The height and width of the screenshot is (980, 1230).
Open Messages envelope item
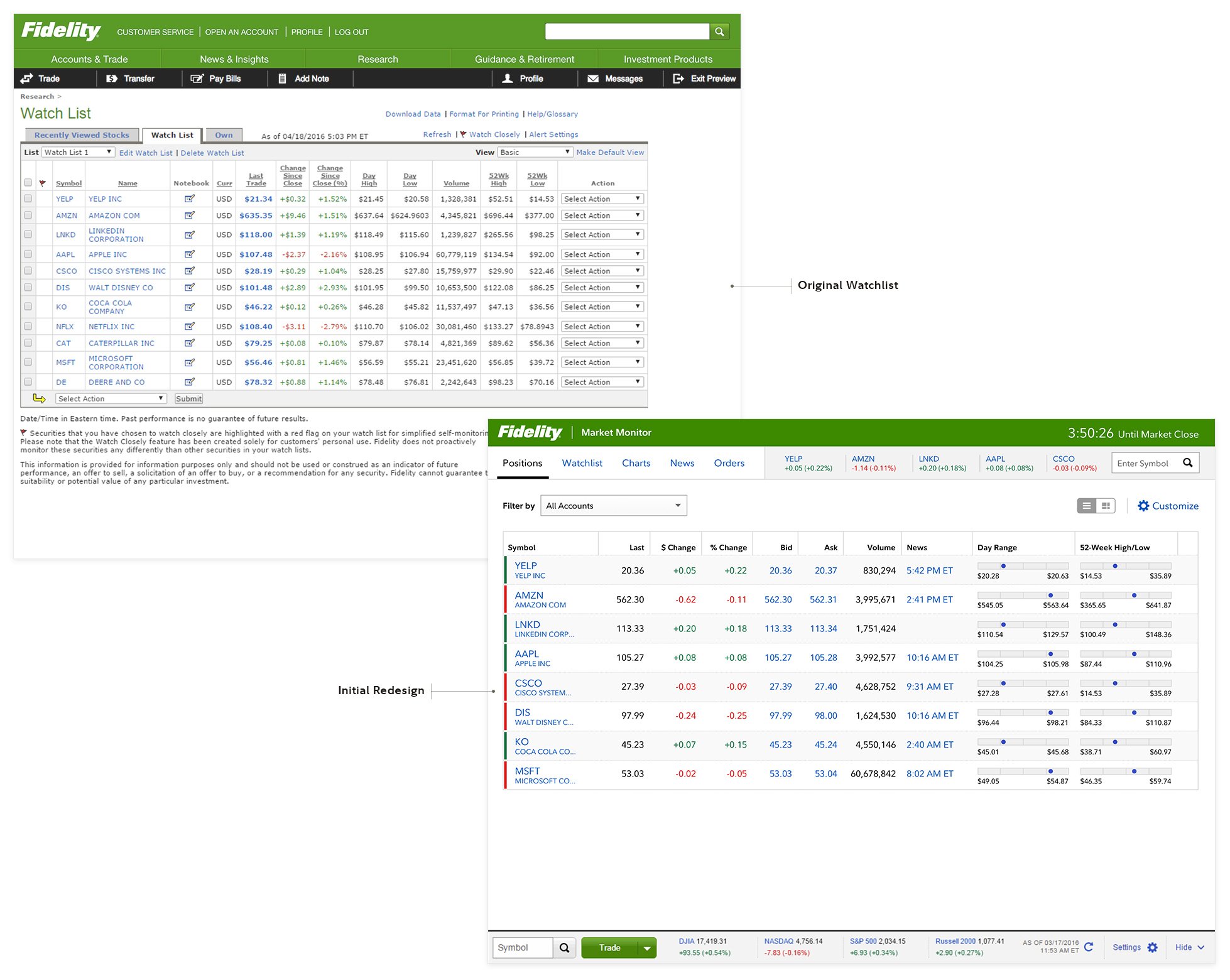pos(615,79)
